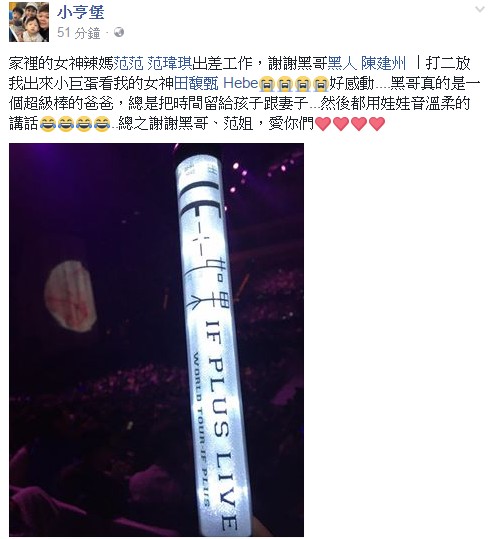The width and height of the screenshot is (496, 539).
Task: Visit the tagged 范范 范瑋琪 page
Action: click(x=152, y=64)
